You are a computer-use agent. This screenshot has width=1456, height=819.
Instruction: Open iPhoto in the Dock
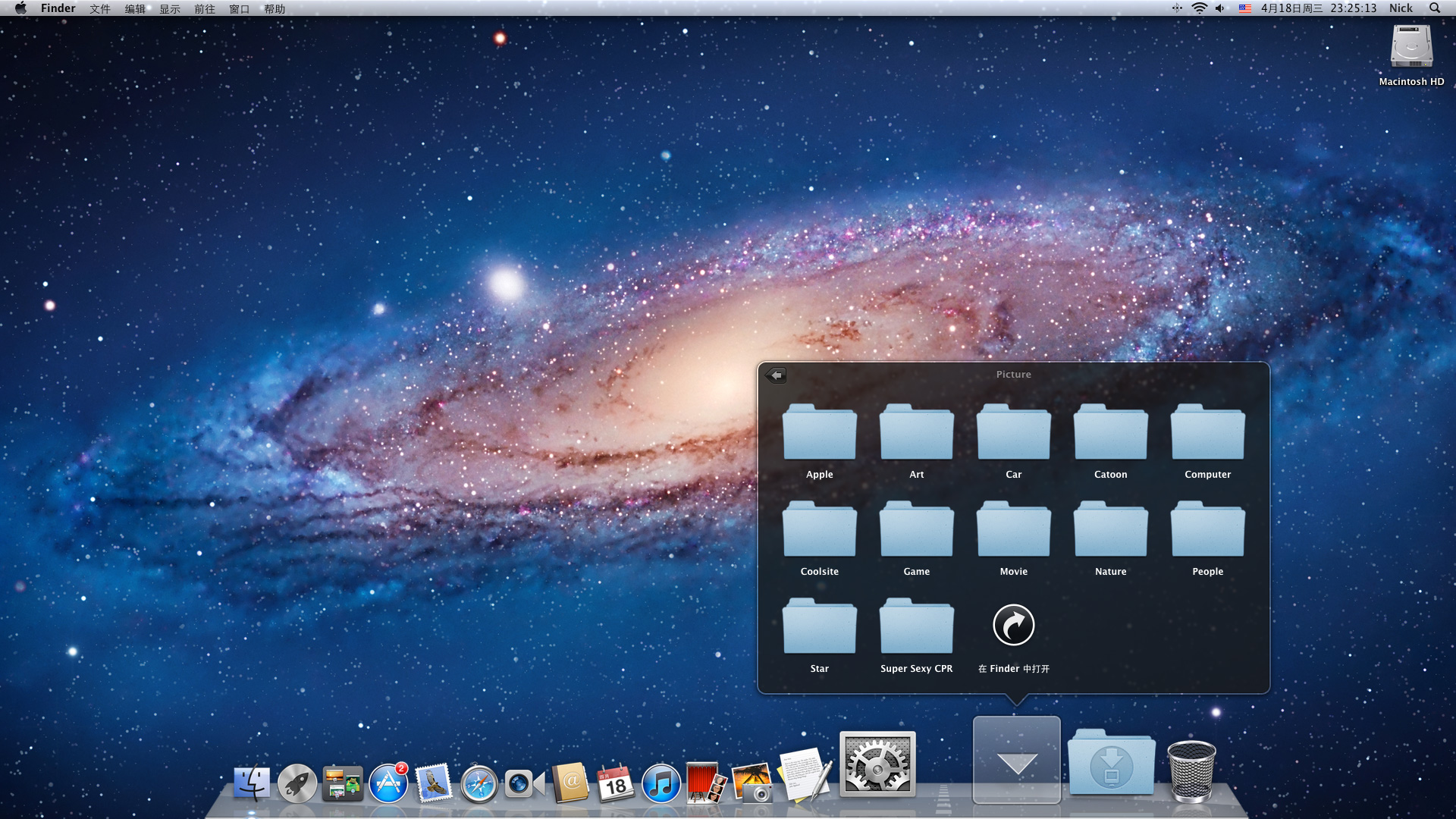click(752, 783)
